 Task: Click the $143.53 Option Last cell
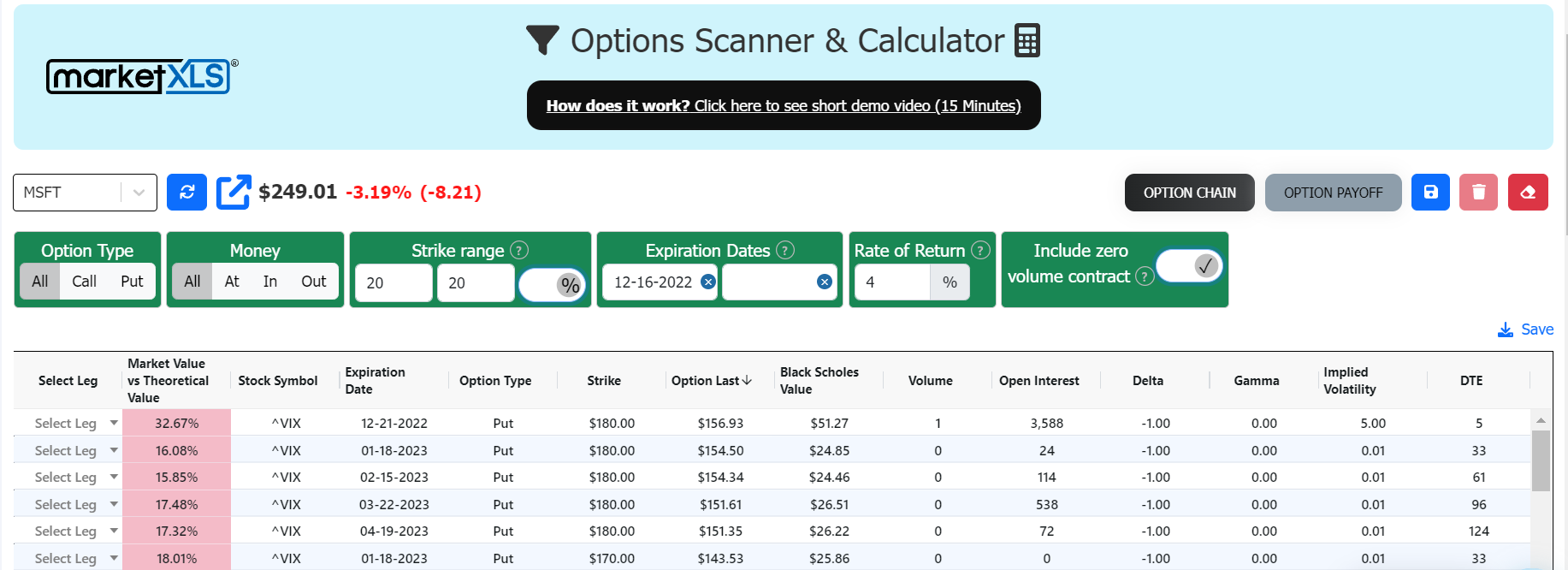[720, 558]
